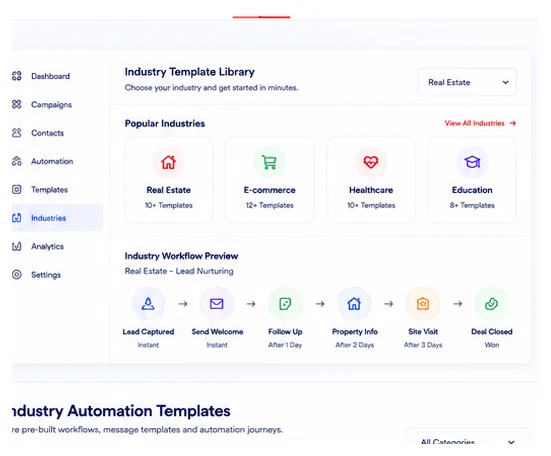551x456 pixels.
Task: Click the Site Visit workflow icon
Action: pos(423,304)
